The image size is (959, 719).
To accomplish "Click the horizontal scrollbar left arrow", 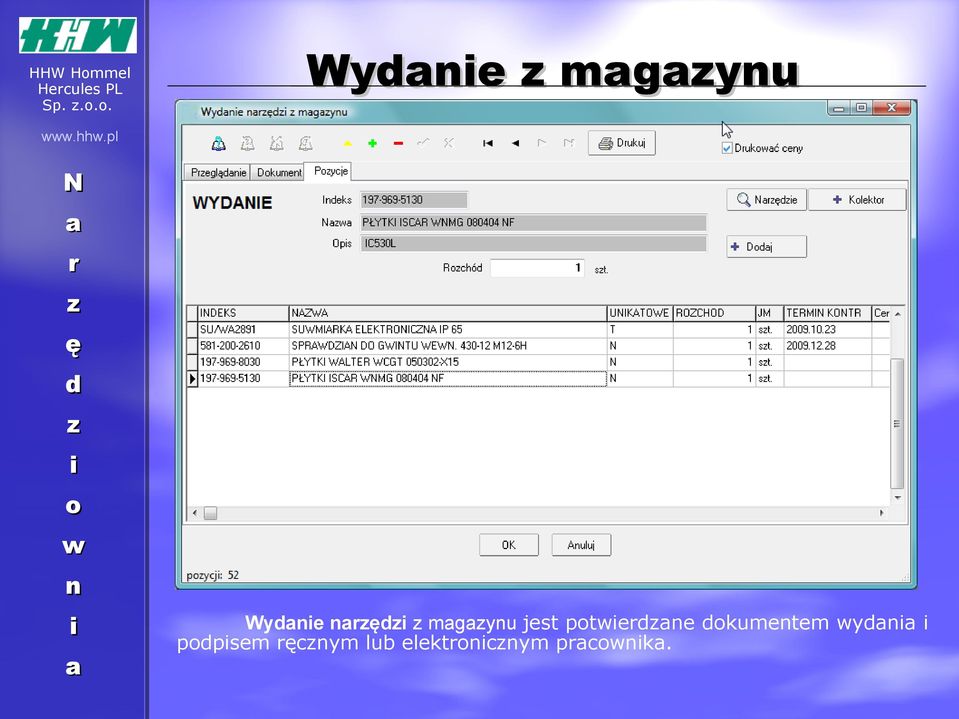I will click(194, 513).
